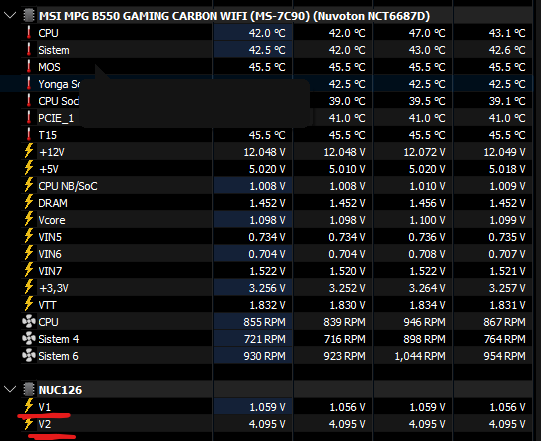Click the lightning bolt icon for +12V

click(x=29, y=151)
